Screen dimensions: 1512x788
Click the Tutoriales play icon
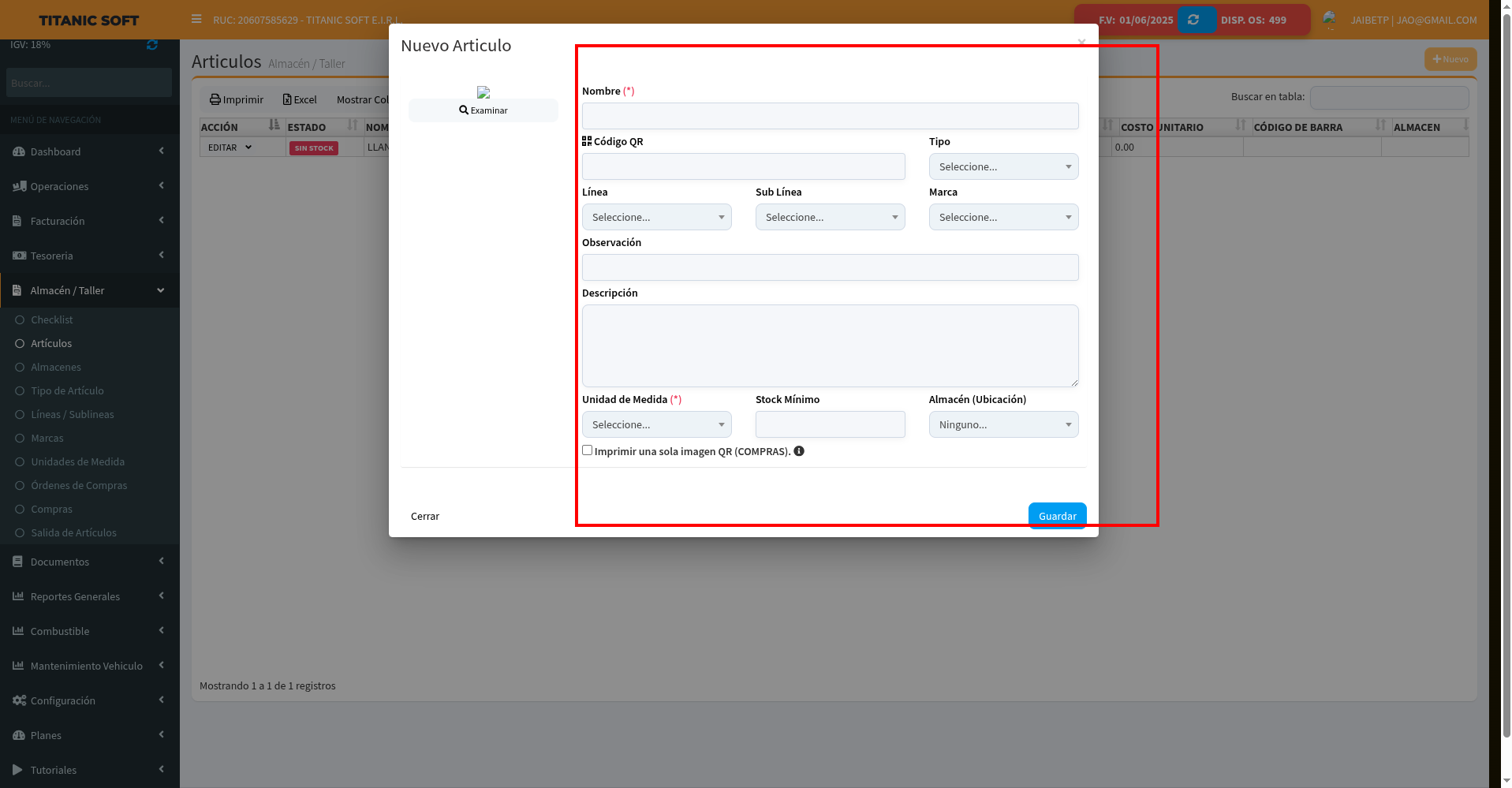pos(18,770)
